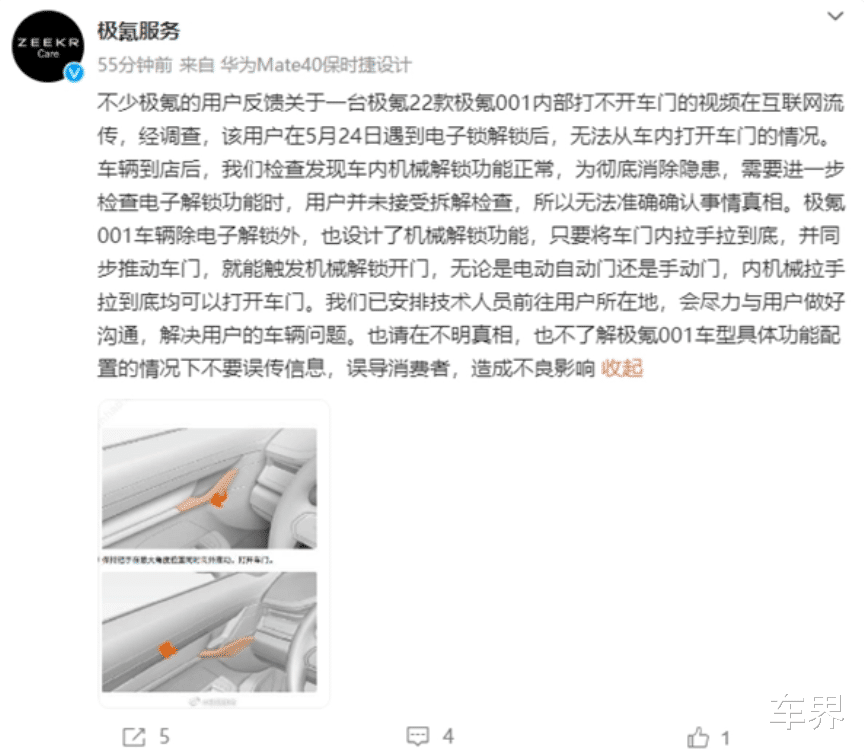Click the like count 1
Image resolution: width=864 pixels, height=756 pixels.
click(x=725, y=737)
